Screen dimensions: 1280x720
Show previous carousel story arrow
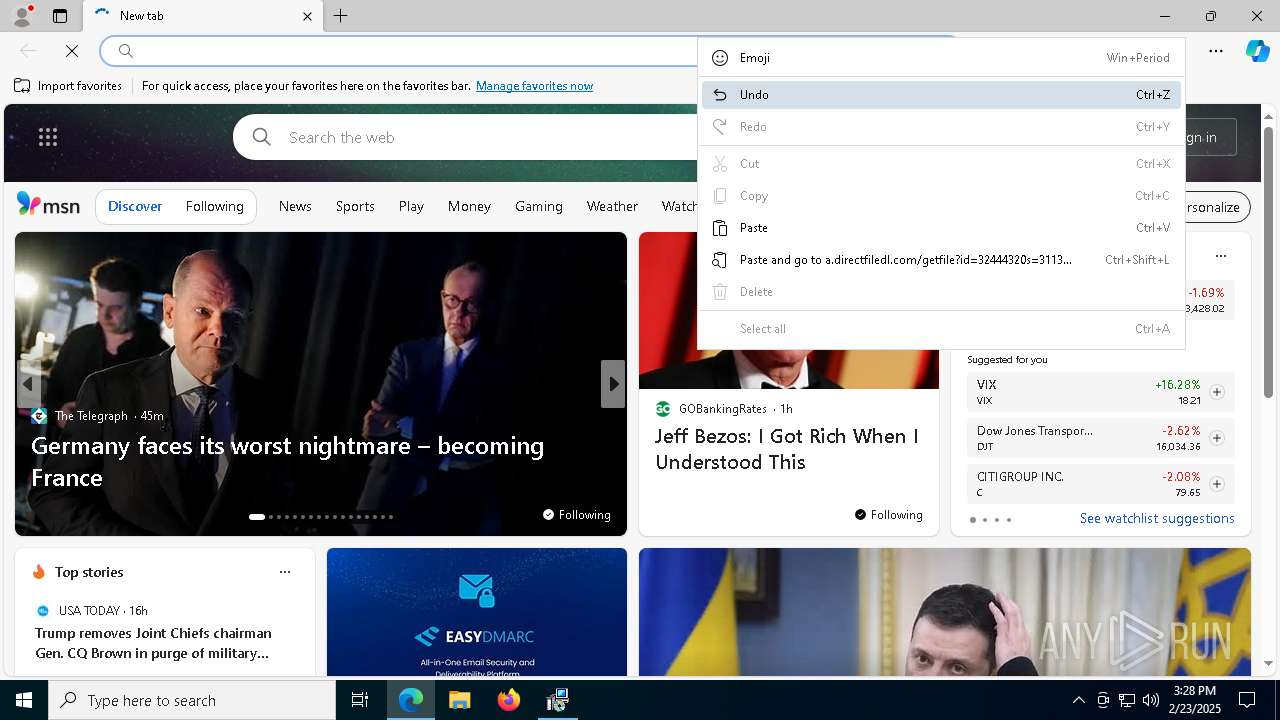click(27, 384)
